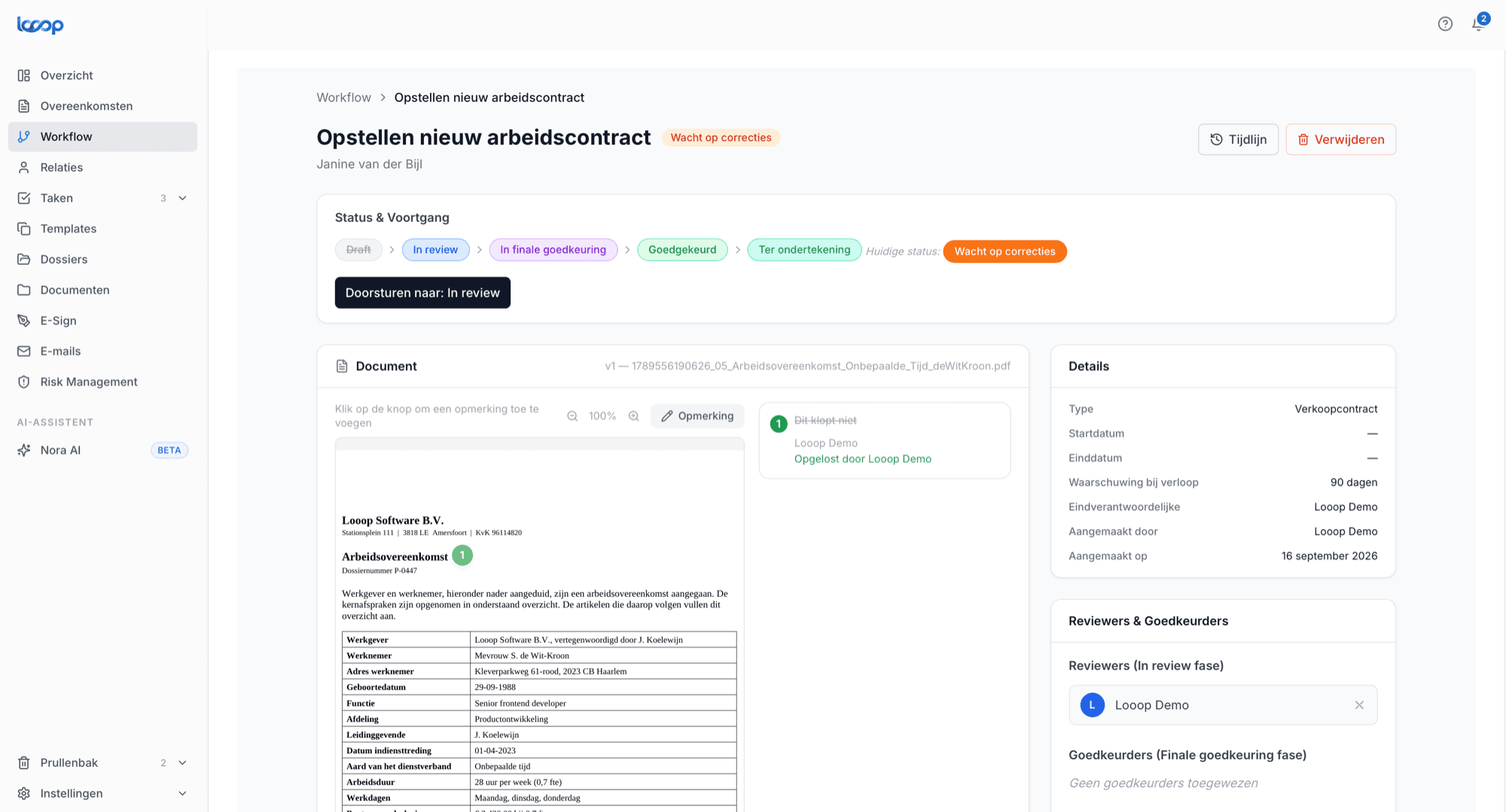The image size is (1506, 812).
Task: Select Workflow in sidebar
Action: click(x=102, y=137)
